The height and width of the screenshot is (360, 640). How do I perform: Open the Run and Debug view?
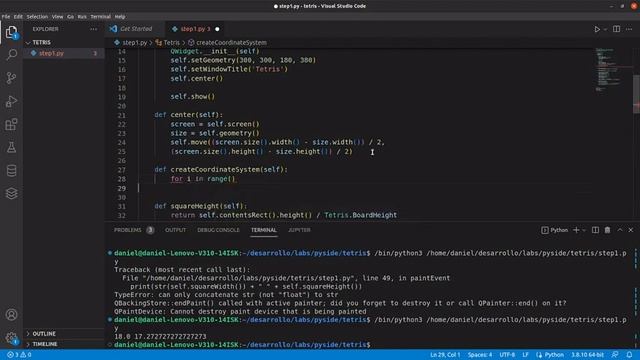tap(11, 101)
